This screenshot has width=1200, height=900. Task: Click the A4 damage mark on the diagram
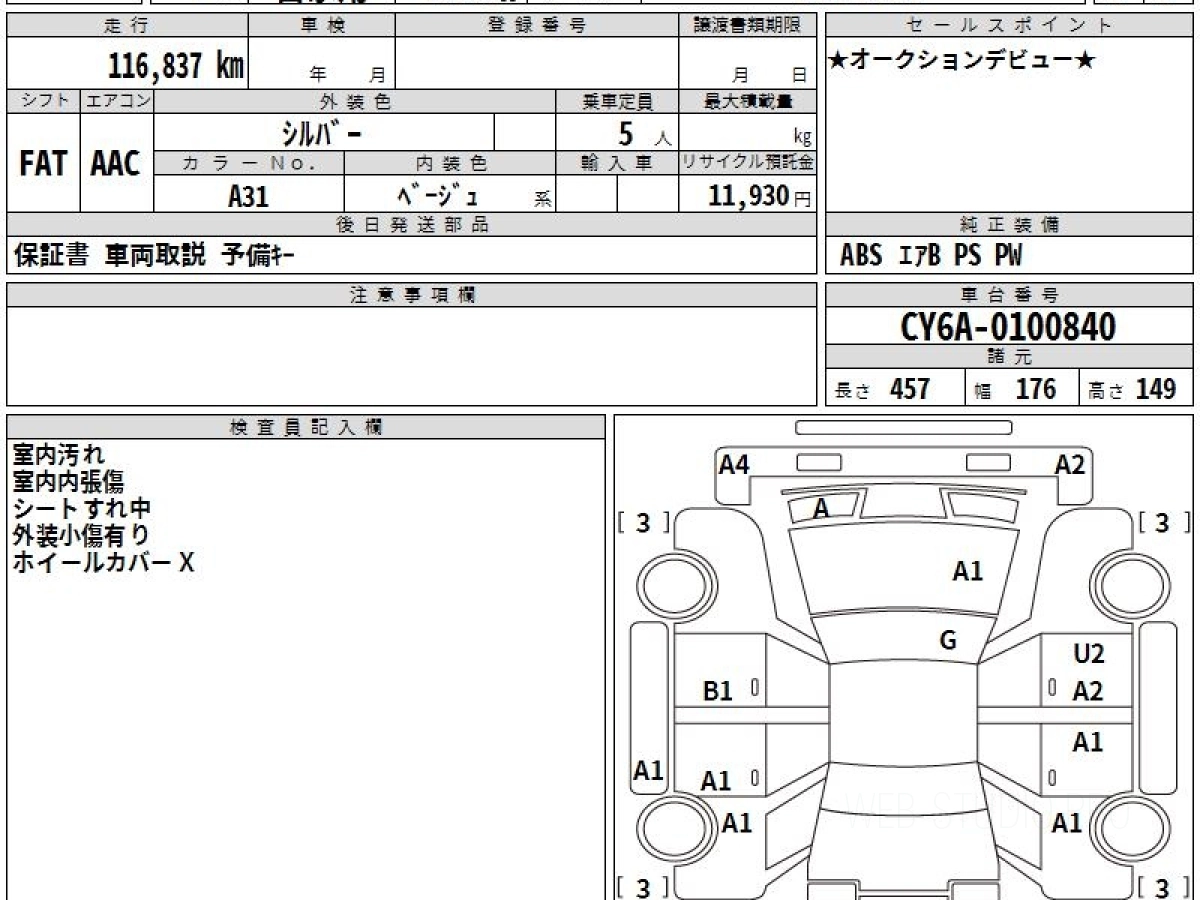pyautogui.click(x=734, y=464)
